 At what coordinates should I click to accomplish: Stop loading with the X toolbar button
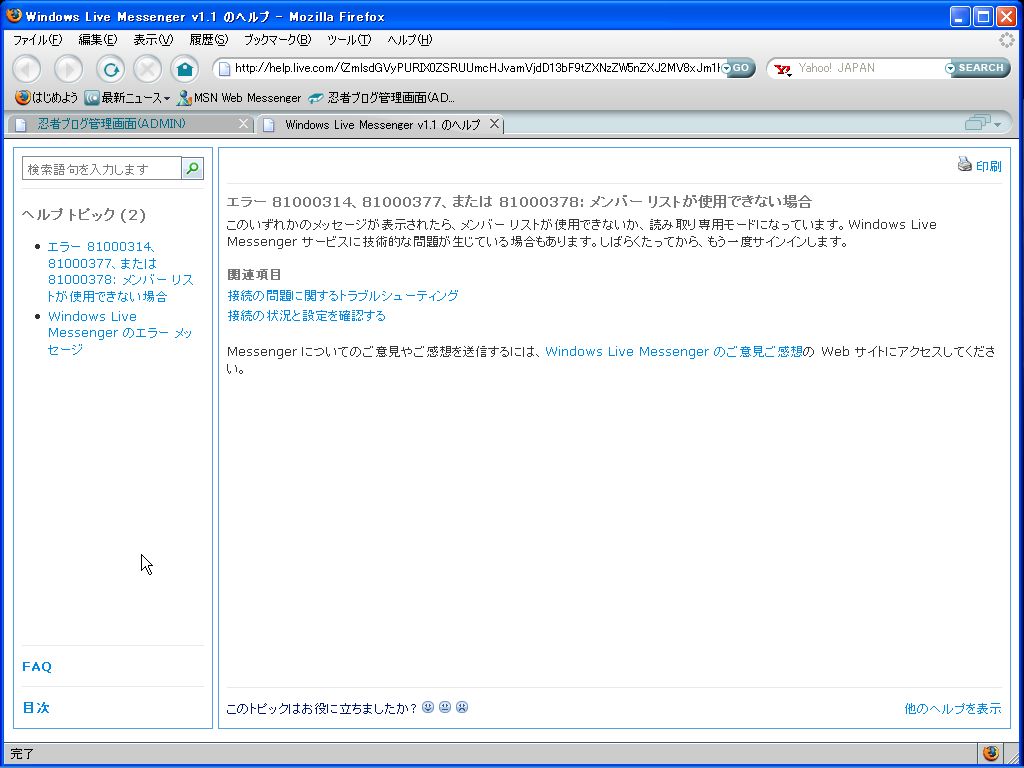[x=148, y=69]
